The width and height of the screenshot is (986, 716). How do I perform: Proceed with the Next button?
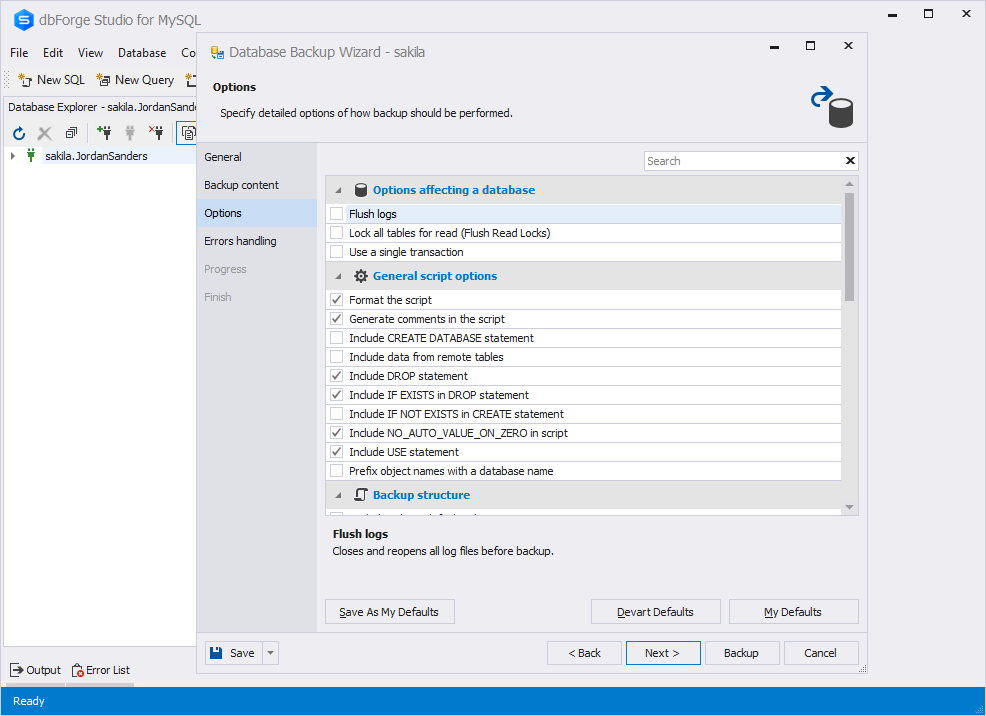pyautogui.click(x=663, y=653)
